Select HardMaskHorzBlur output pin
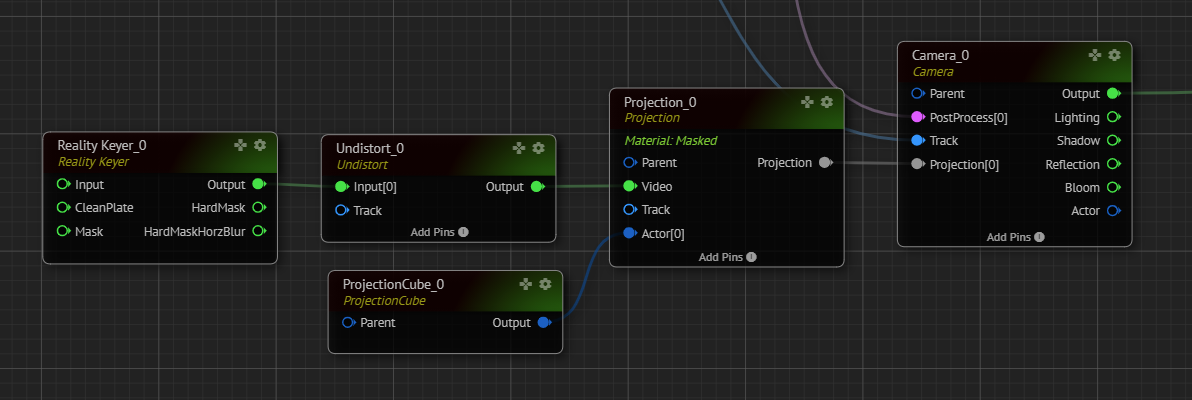1192x400 pixels. click(259, 231)
